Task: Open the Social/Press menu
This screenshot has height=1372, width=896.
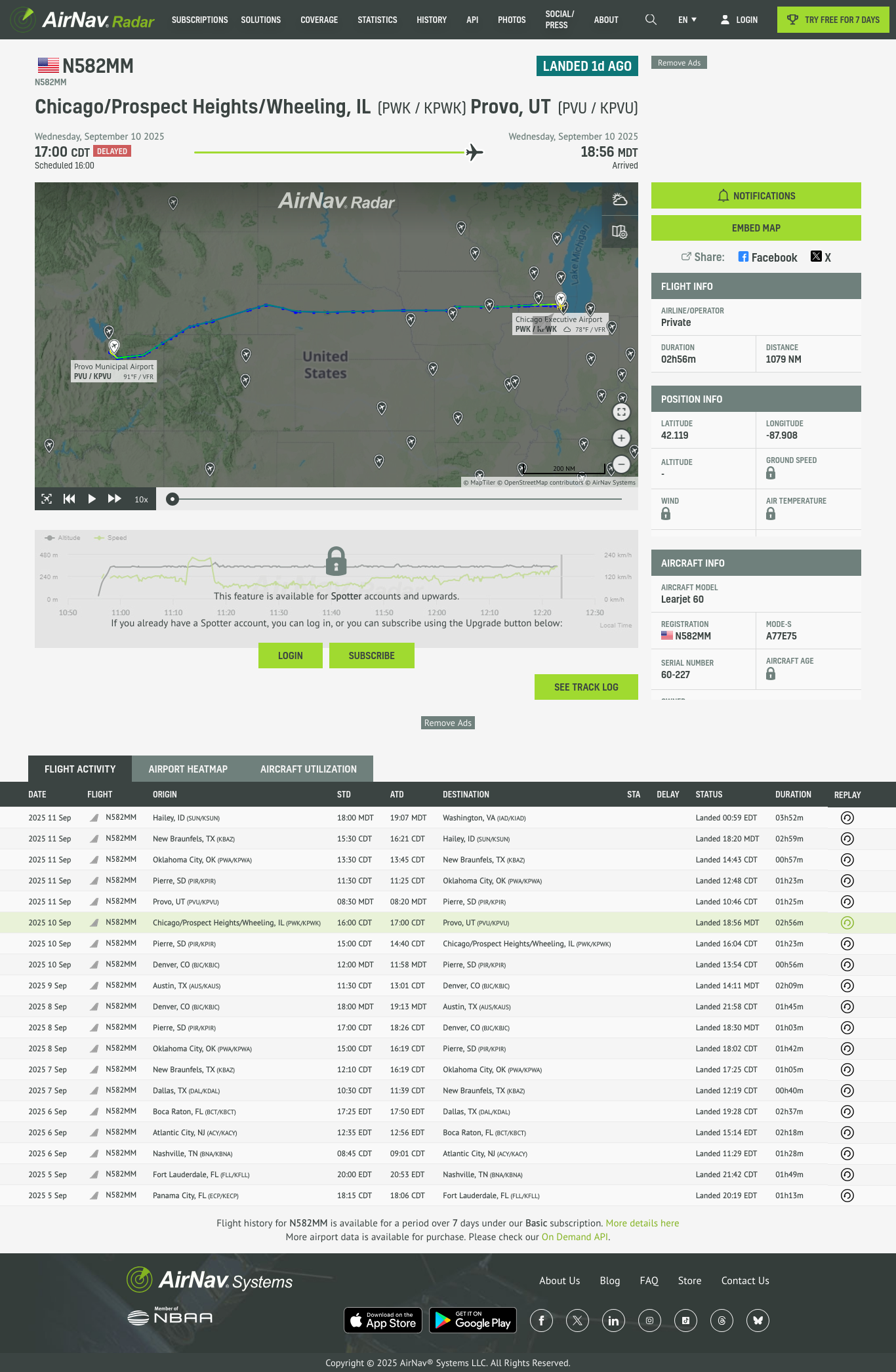Action: coord(560,20)
